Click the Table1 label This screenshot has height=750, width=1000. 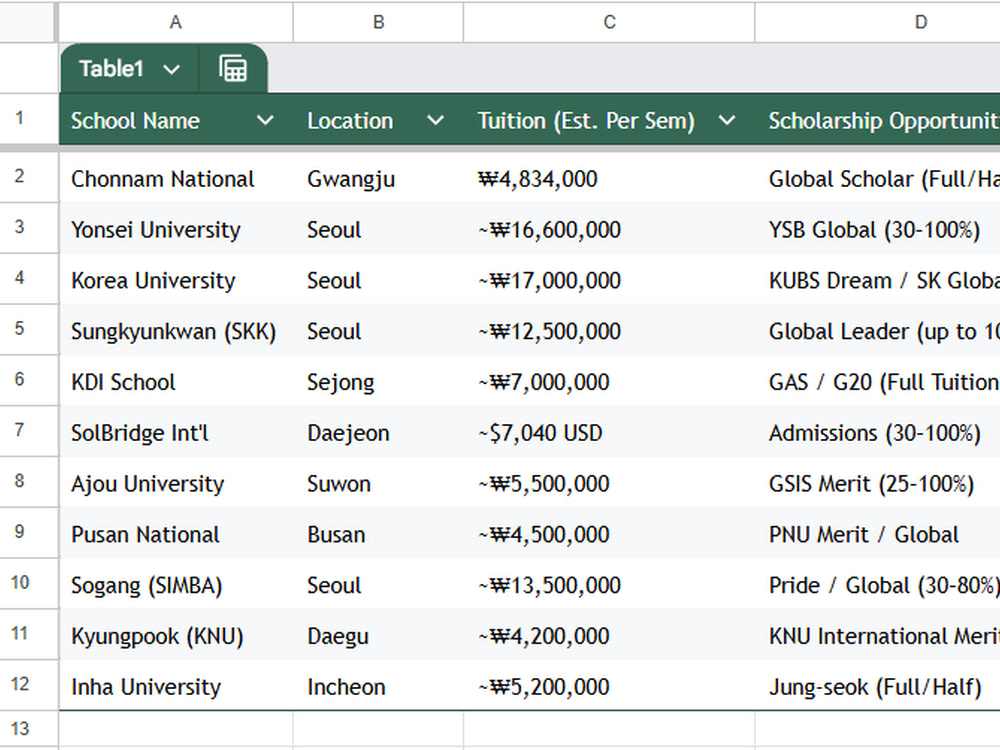(x=111, y=68)
